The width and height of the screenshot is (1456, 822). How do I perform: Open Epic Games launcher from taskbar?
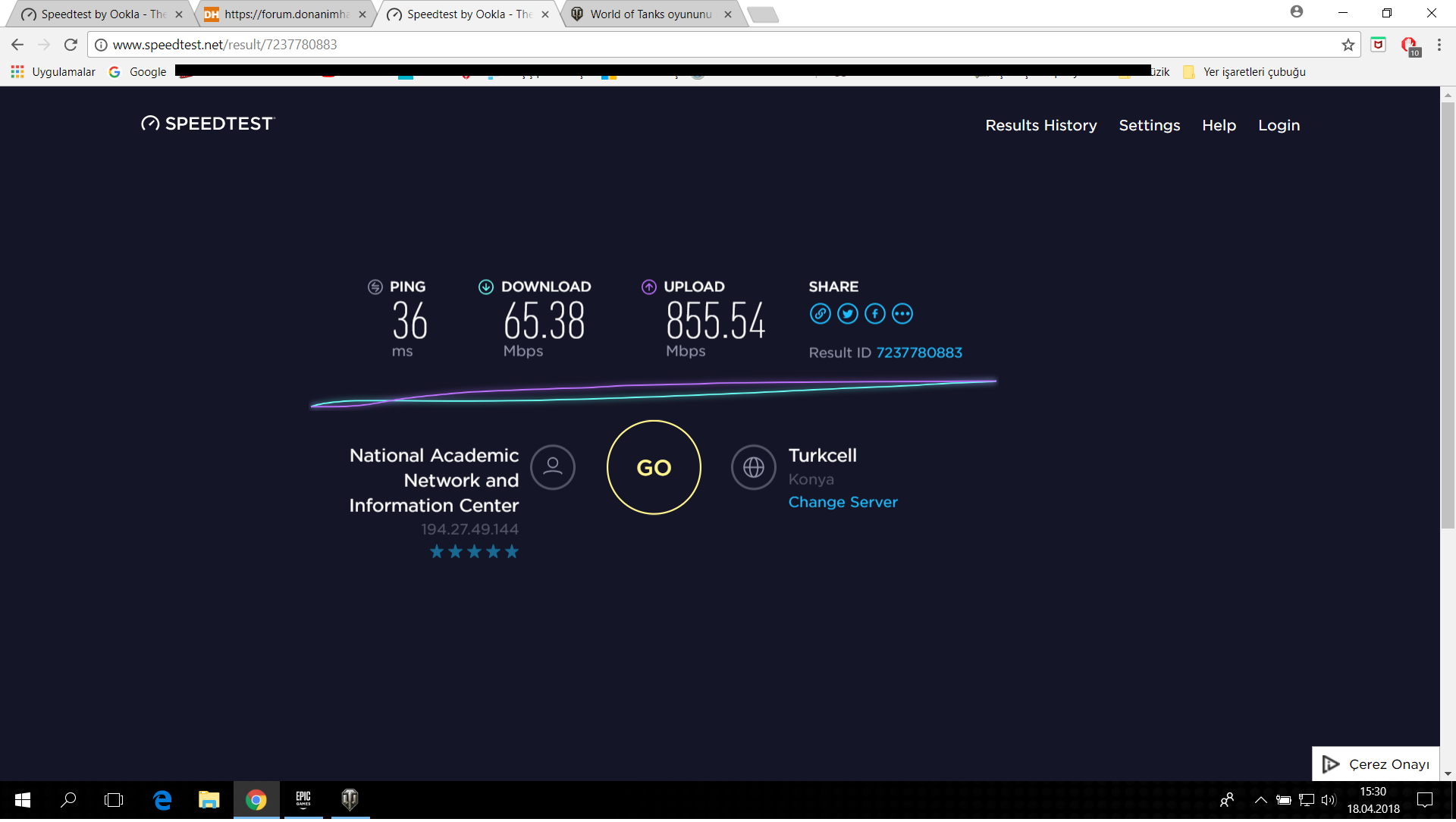coord(303,800)
